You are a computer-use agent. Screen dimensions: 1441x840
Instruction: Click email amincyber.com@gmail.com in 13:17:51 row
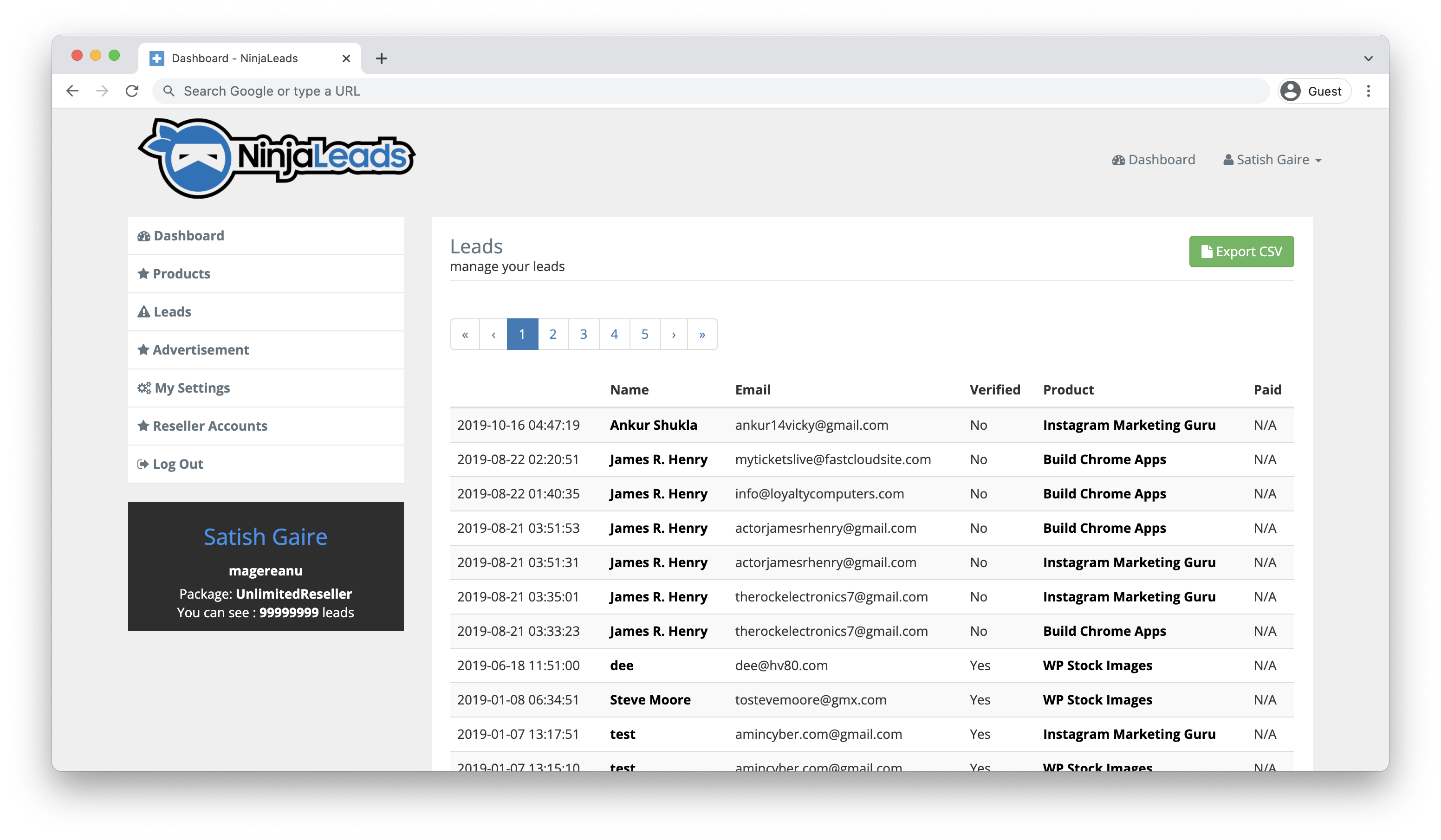click(x=818, y=734)
